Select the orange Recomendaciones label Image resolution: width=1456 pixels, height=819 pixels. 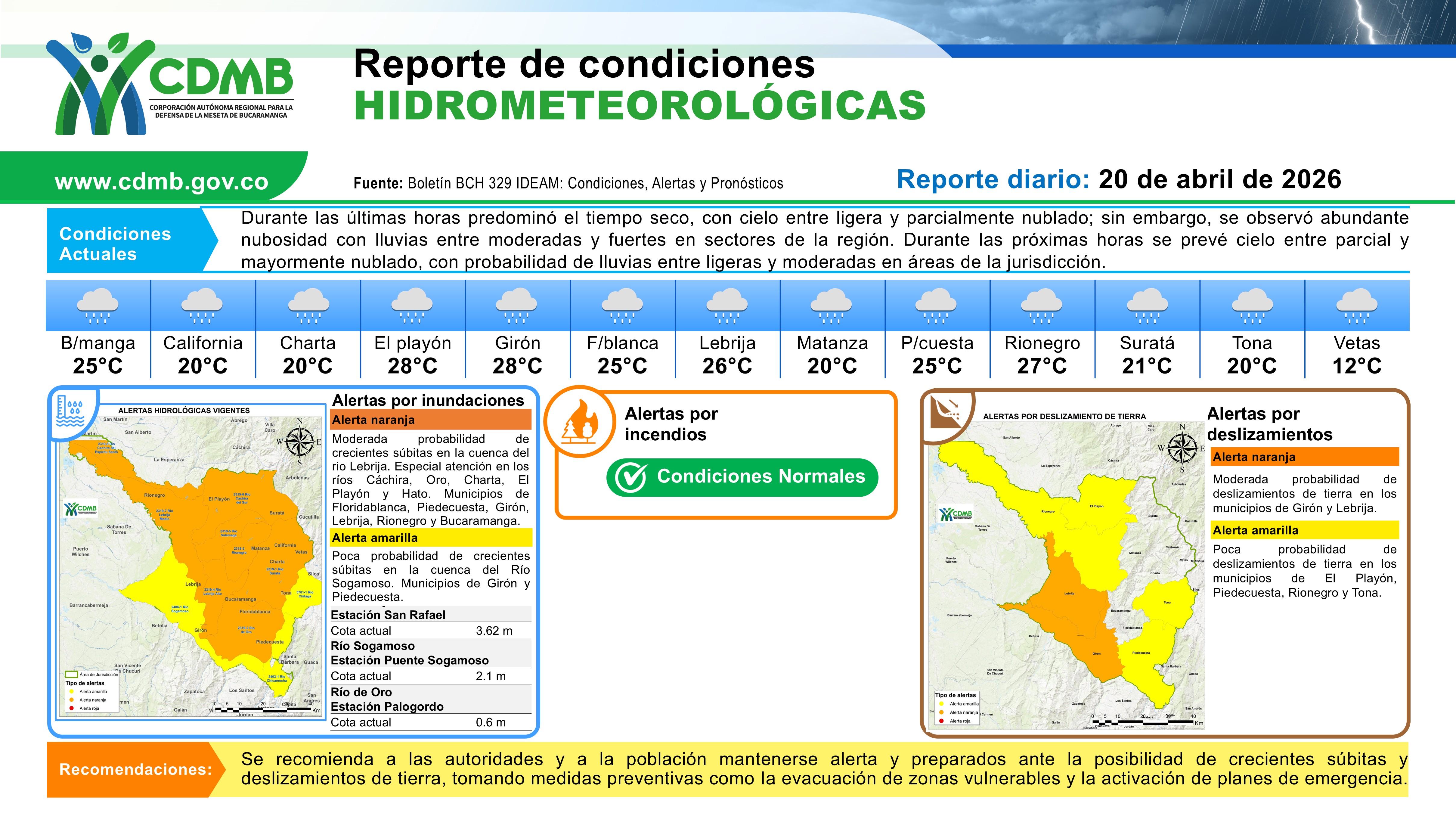(135, 769)
